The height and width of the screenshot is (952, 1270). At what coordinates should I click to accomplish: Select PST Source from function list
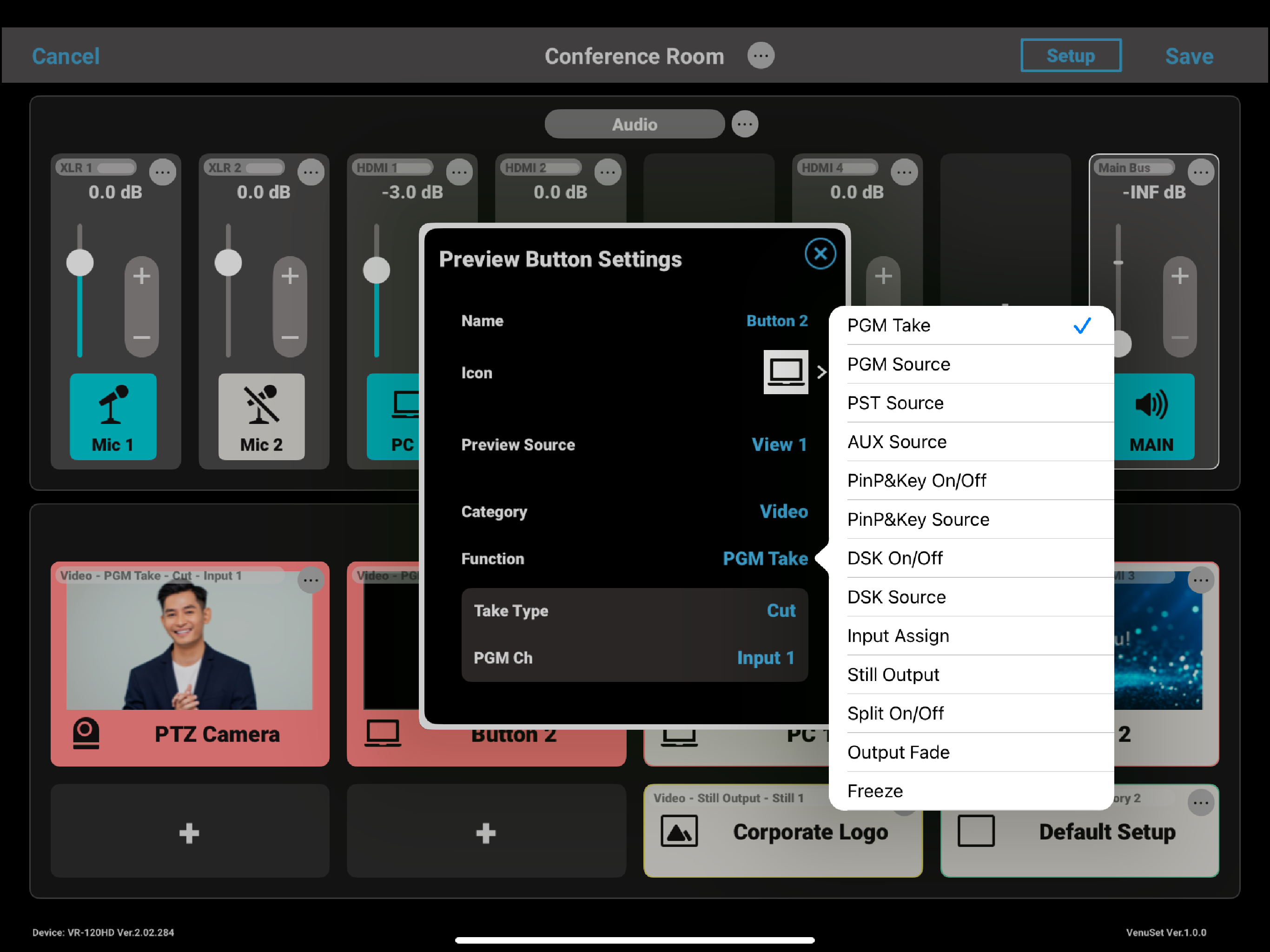pyautogui.click(x=895, y=403)
